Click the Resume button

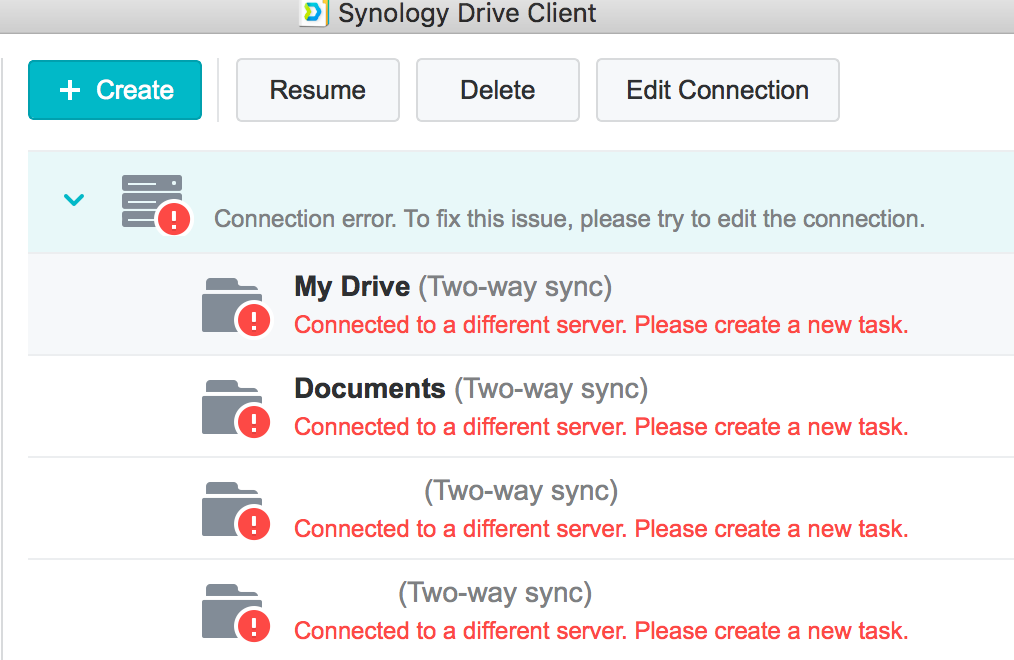click(x=317, y=90)
